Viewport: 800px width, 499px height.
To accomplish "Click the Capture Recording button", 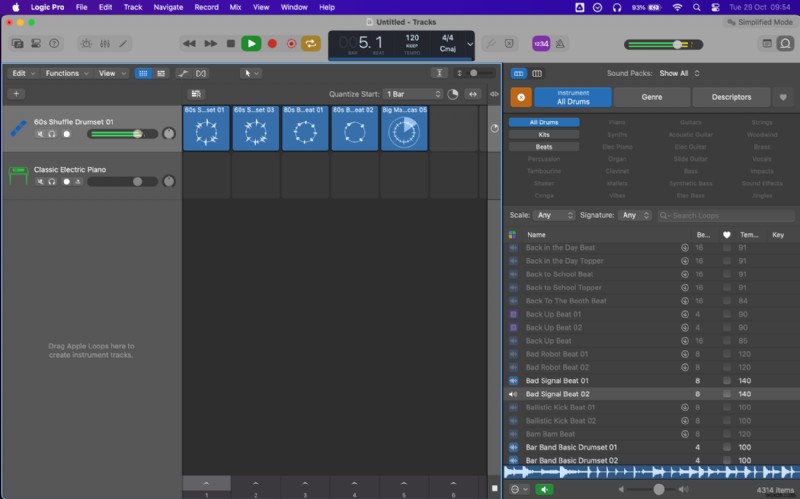I will 291,44.
